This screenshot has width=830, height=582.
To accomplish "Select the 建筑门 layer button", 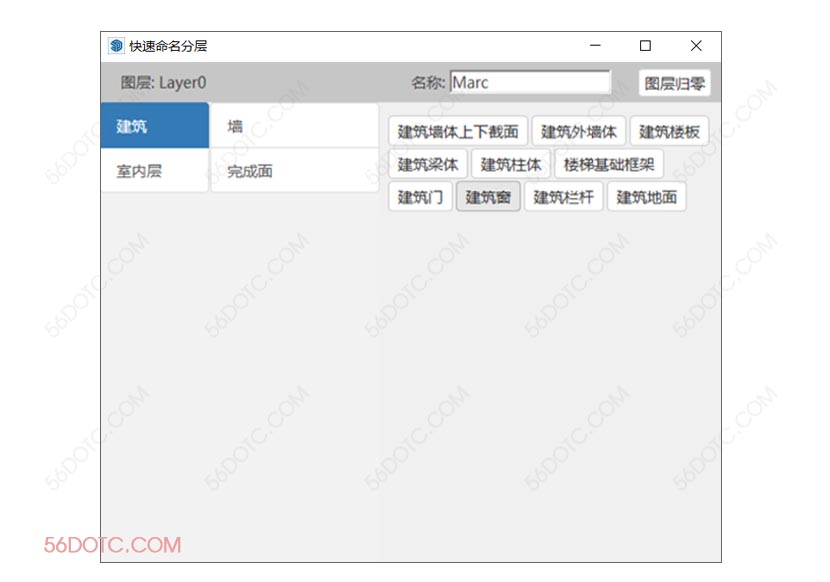I will pos(420,197).
